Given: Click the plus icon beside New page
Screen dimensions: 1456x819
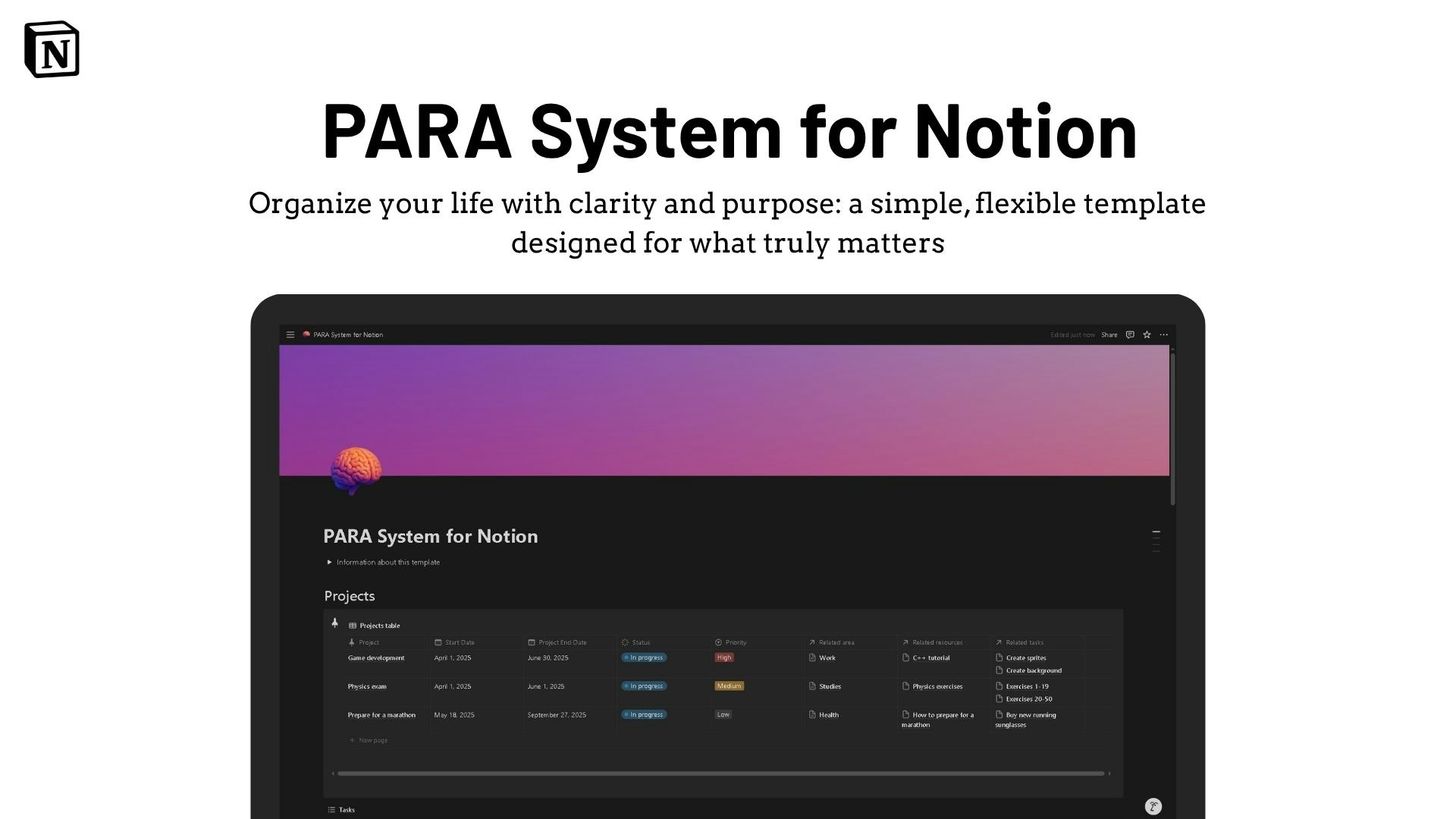Looking at the screenshot, I should (352, 740).
